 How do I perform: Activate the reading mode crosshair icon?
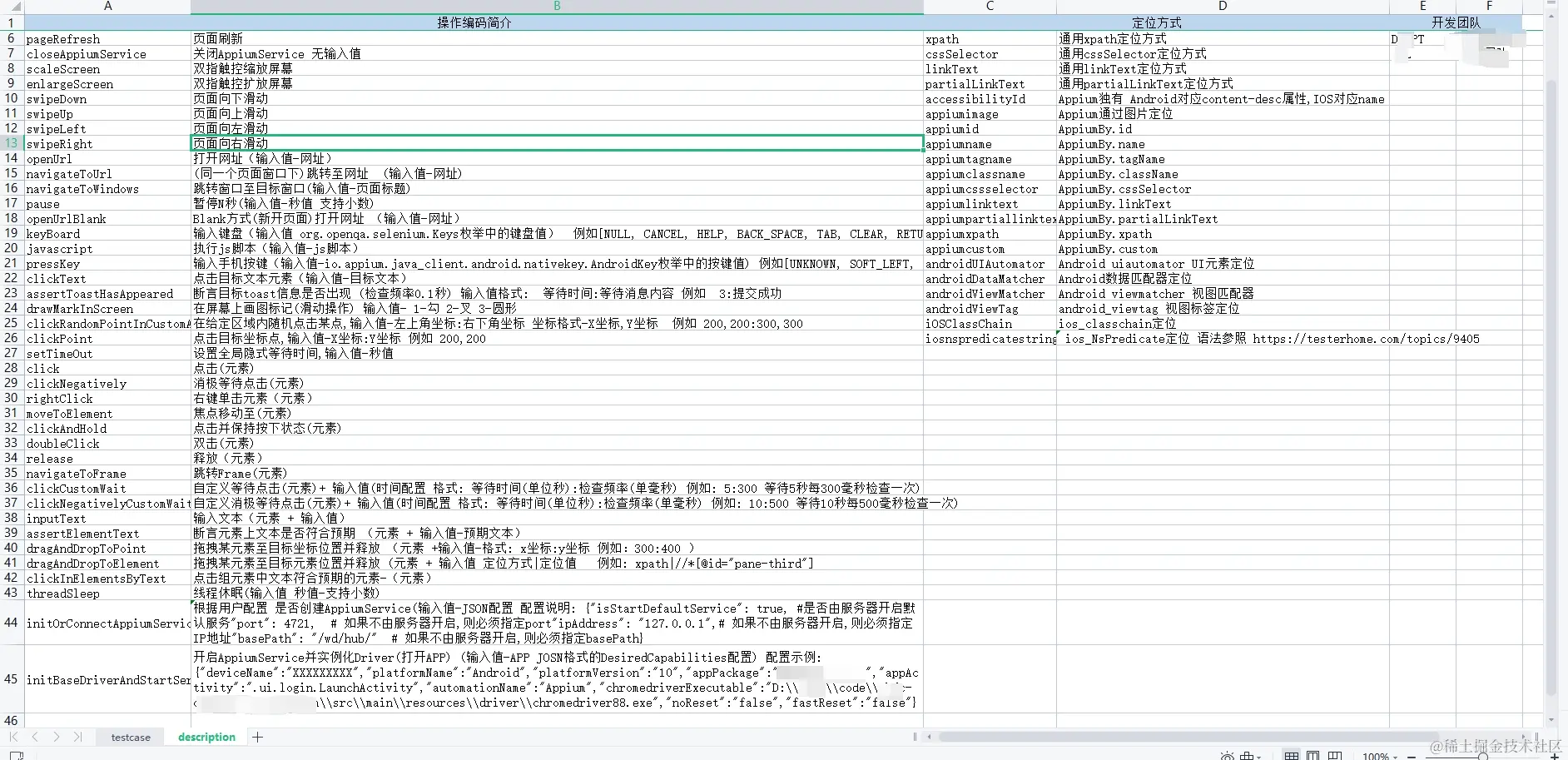tap(1247, 756)
